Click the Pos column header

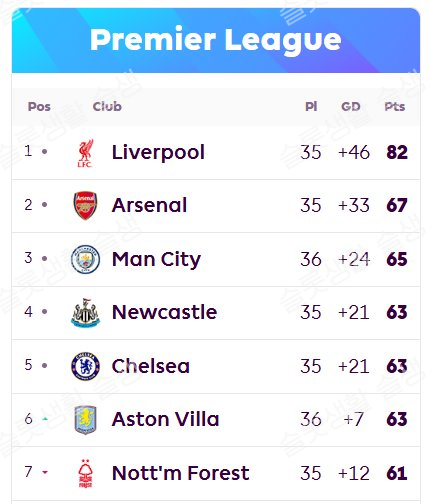(x=39, y=107)
